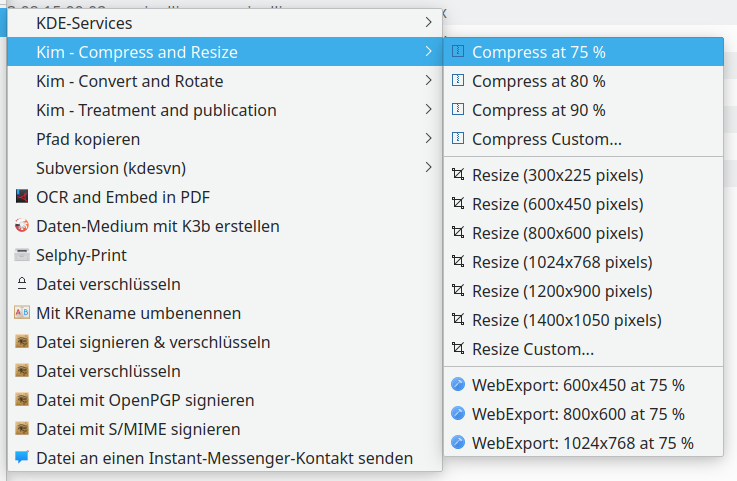Image resolution: width=737 pixels, height=481 pixels.
Task: Click the icon beside Datei signieren & verschlüsseln
Action: [22, 342]
